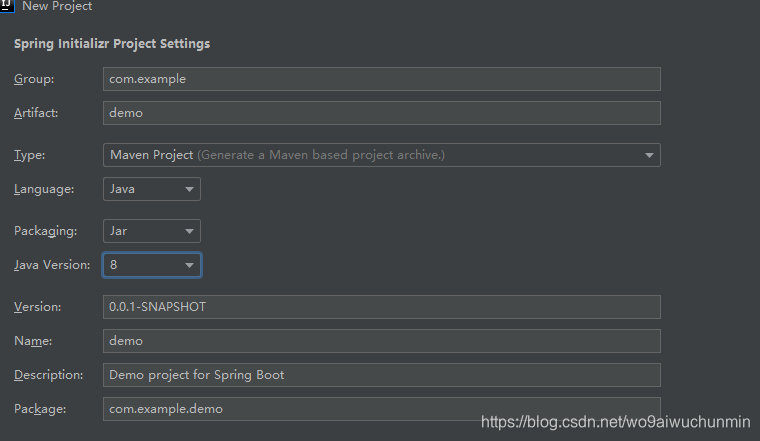Click the Package field with com.example.demo

381,409
